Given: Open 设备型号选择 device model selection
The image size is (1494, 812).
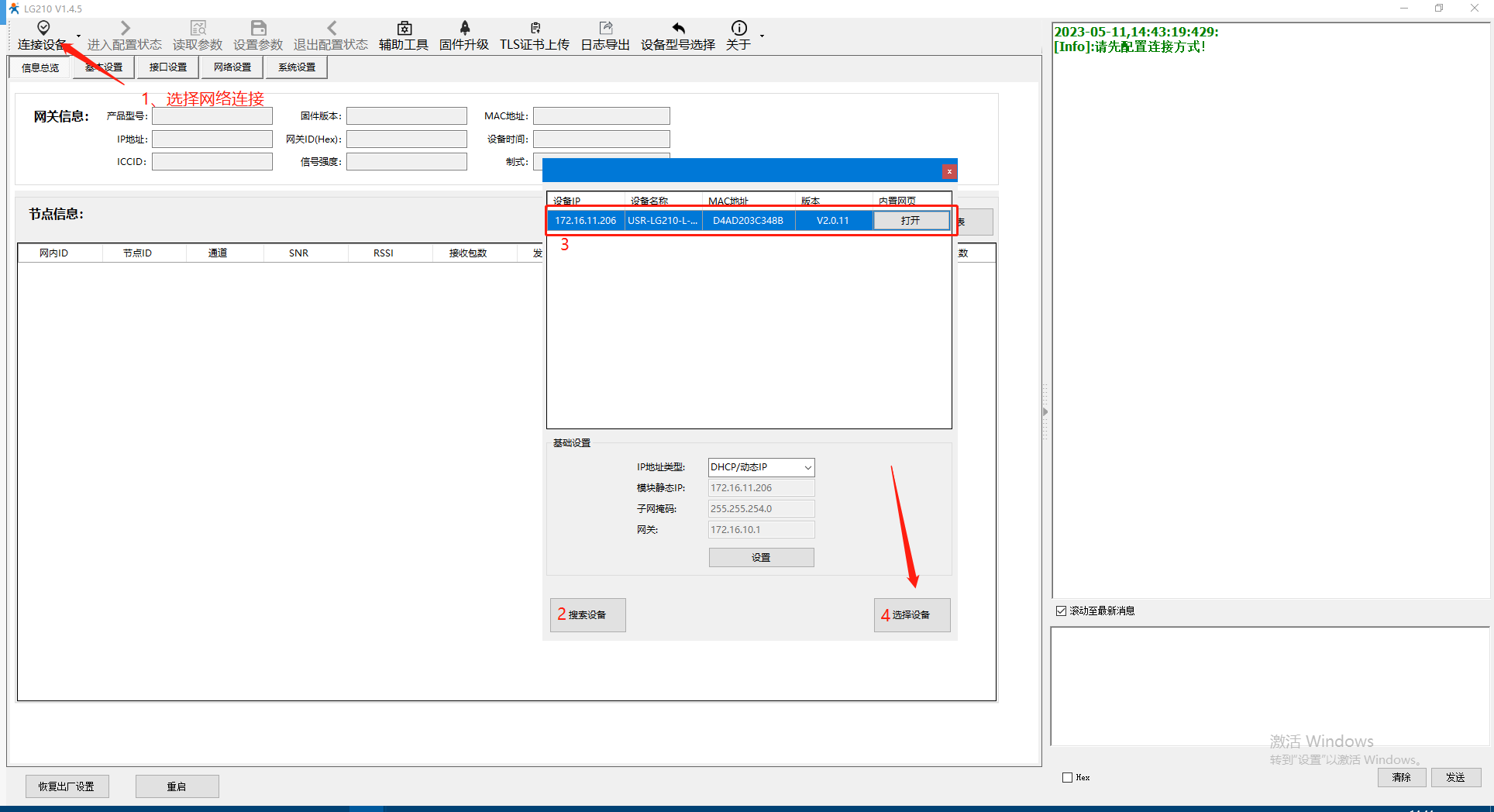Looking at the screenshot, I should pyautogui.click(x=678, y=36).
